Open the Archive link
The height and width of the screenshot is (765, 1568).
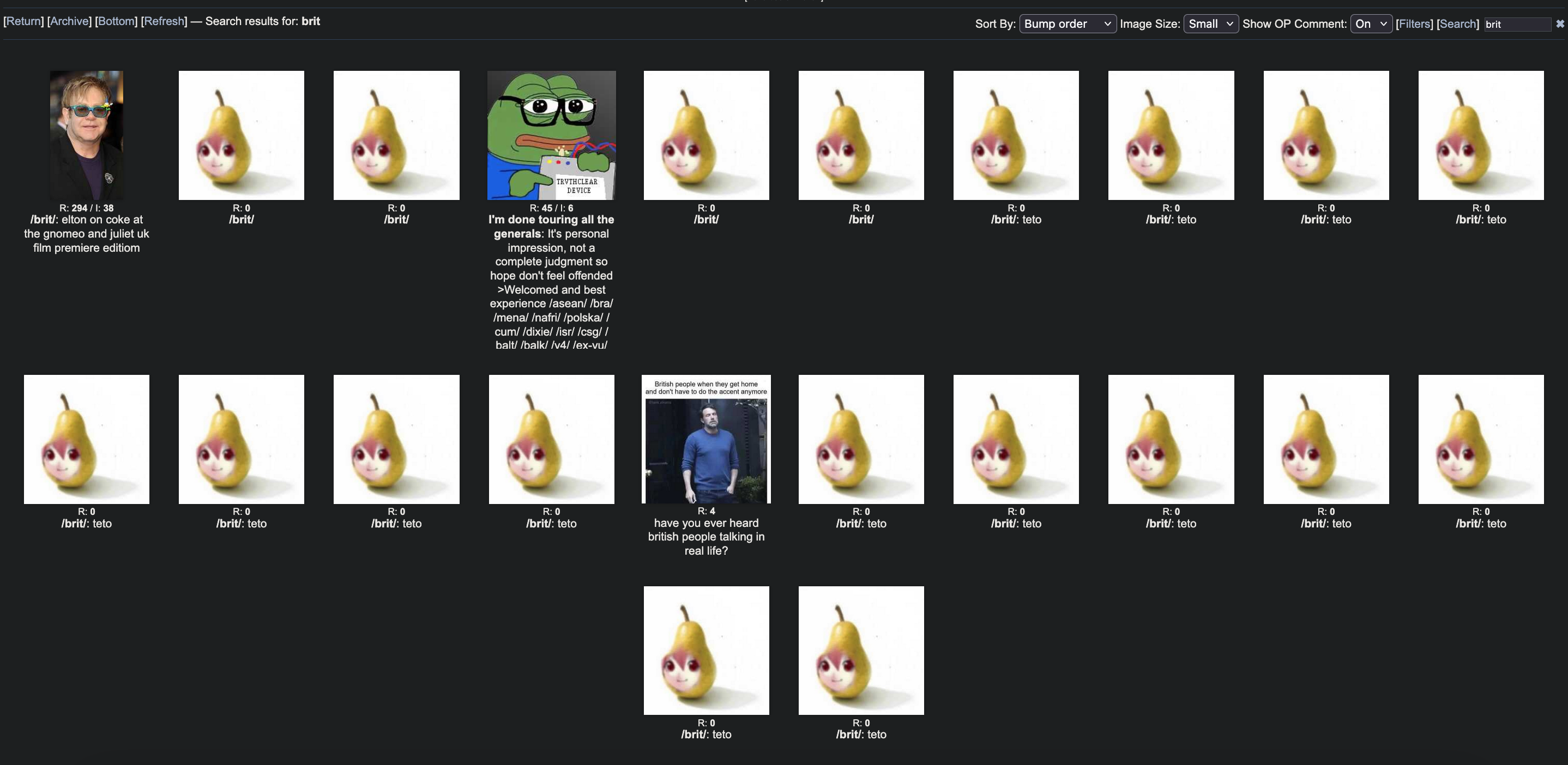69,21
